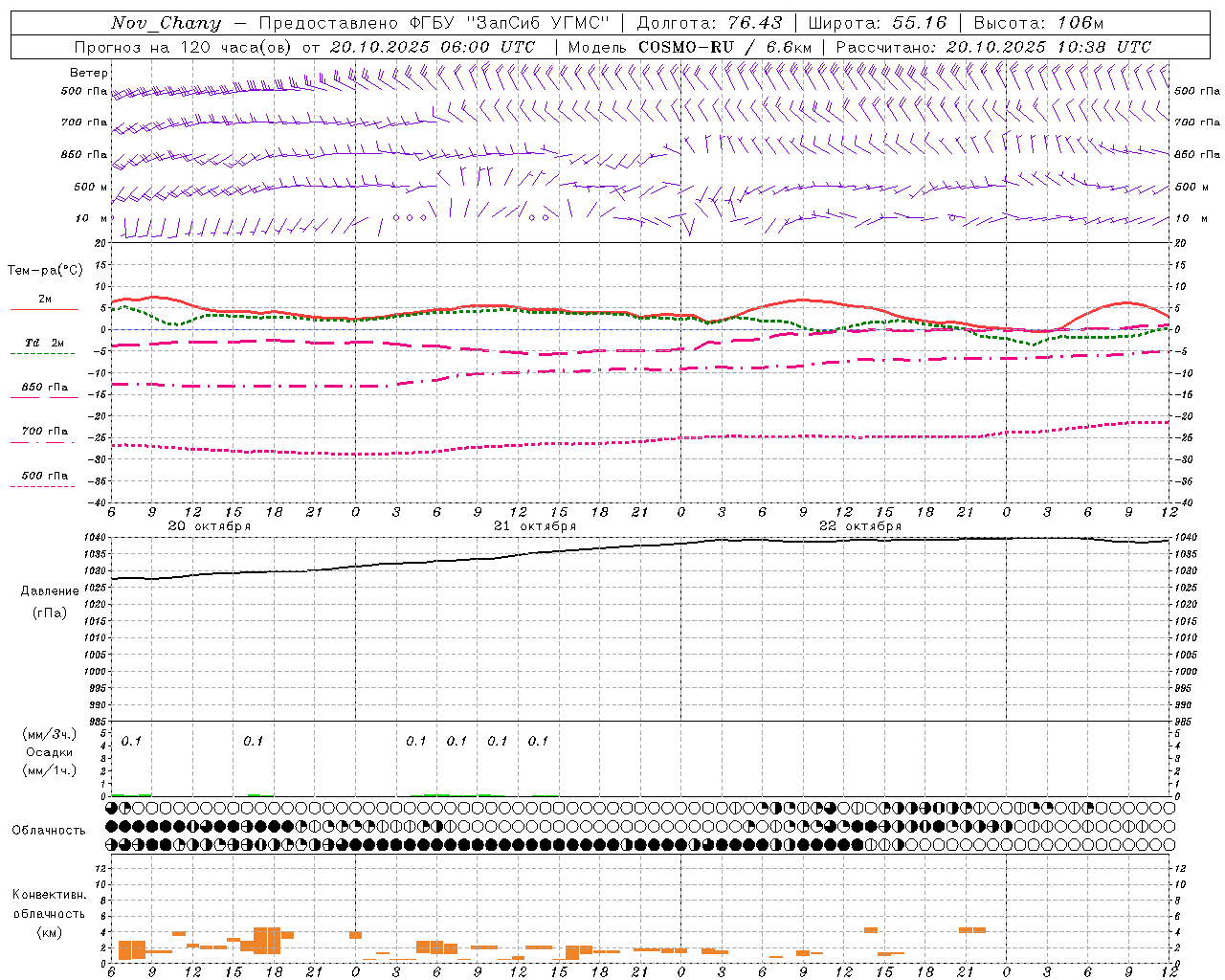Click the 850 гПа temperature legend entry
The image size is (1225, 980).
click(44, 388)
